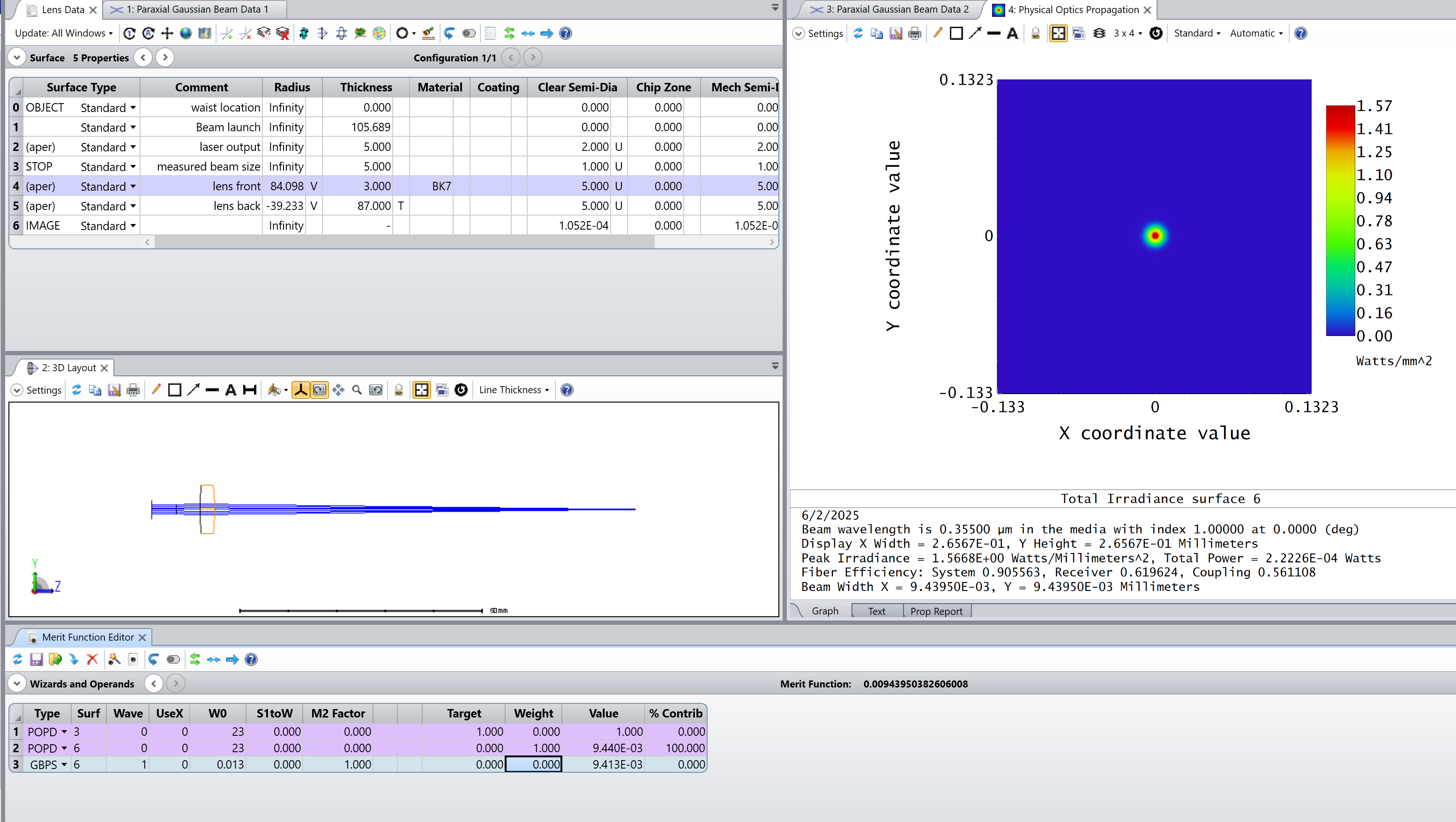Open the 3 x 4 grid dropdown
The width and height of the screenshot is (1456, 822).
pyautogui.click(x=1127, y=33)
